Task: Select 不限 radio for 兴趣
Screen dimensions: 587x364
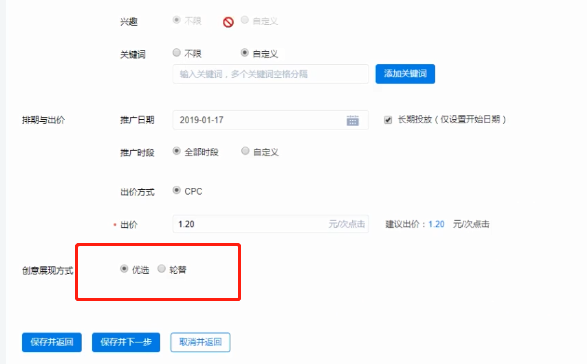Action: pos(177,20)
